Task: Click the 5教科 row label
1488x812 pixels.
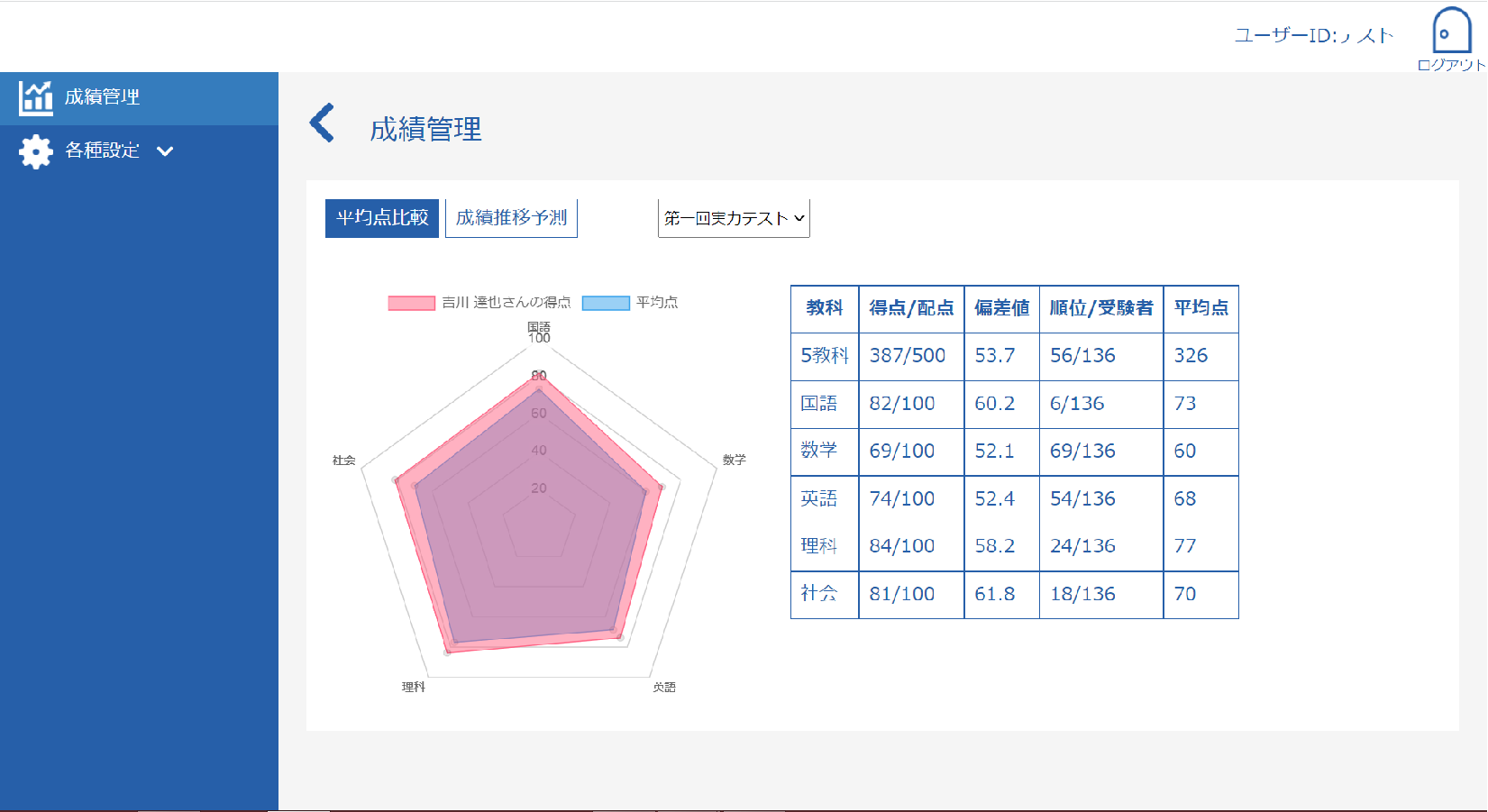Action: coord(824,356)
